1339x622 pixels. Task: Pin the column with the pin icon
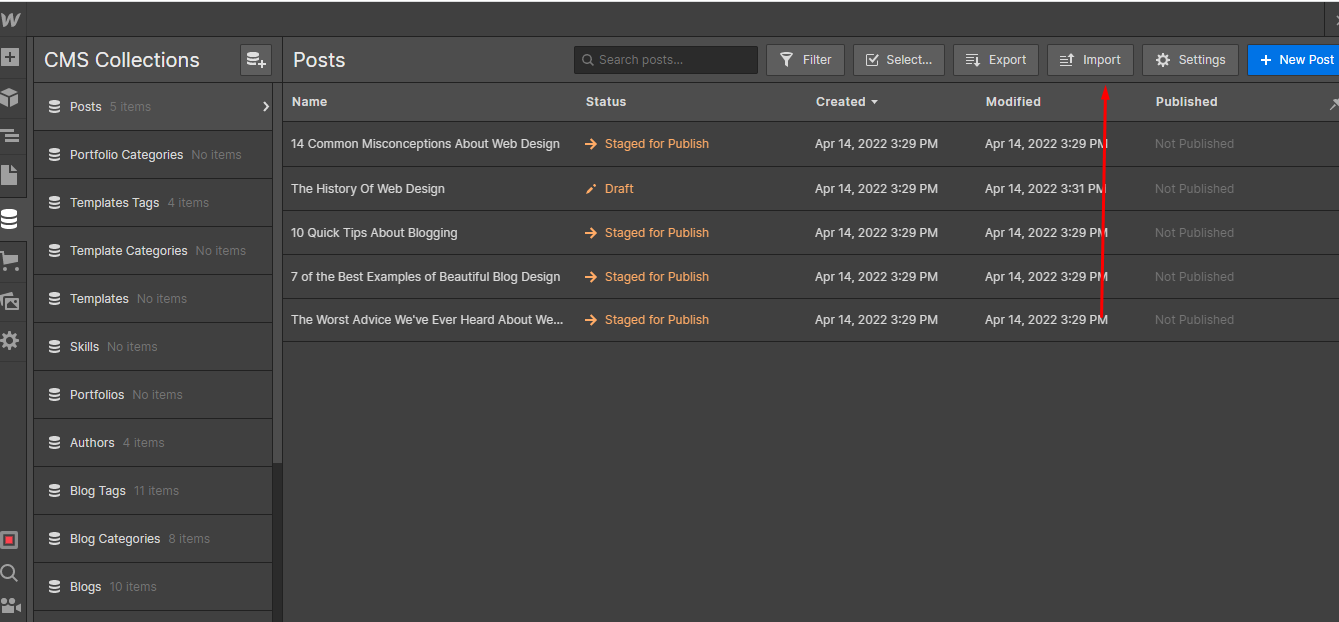(x=1333, y=103)
